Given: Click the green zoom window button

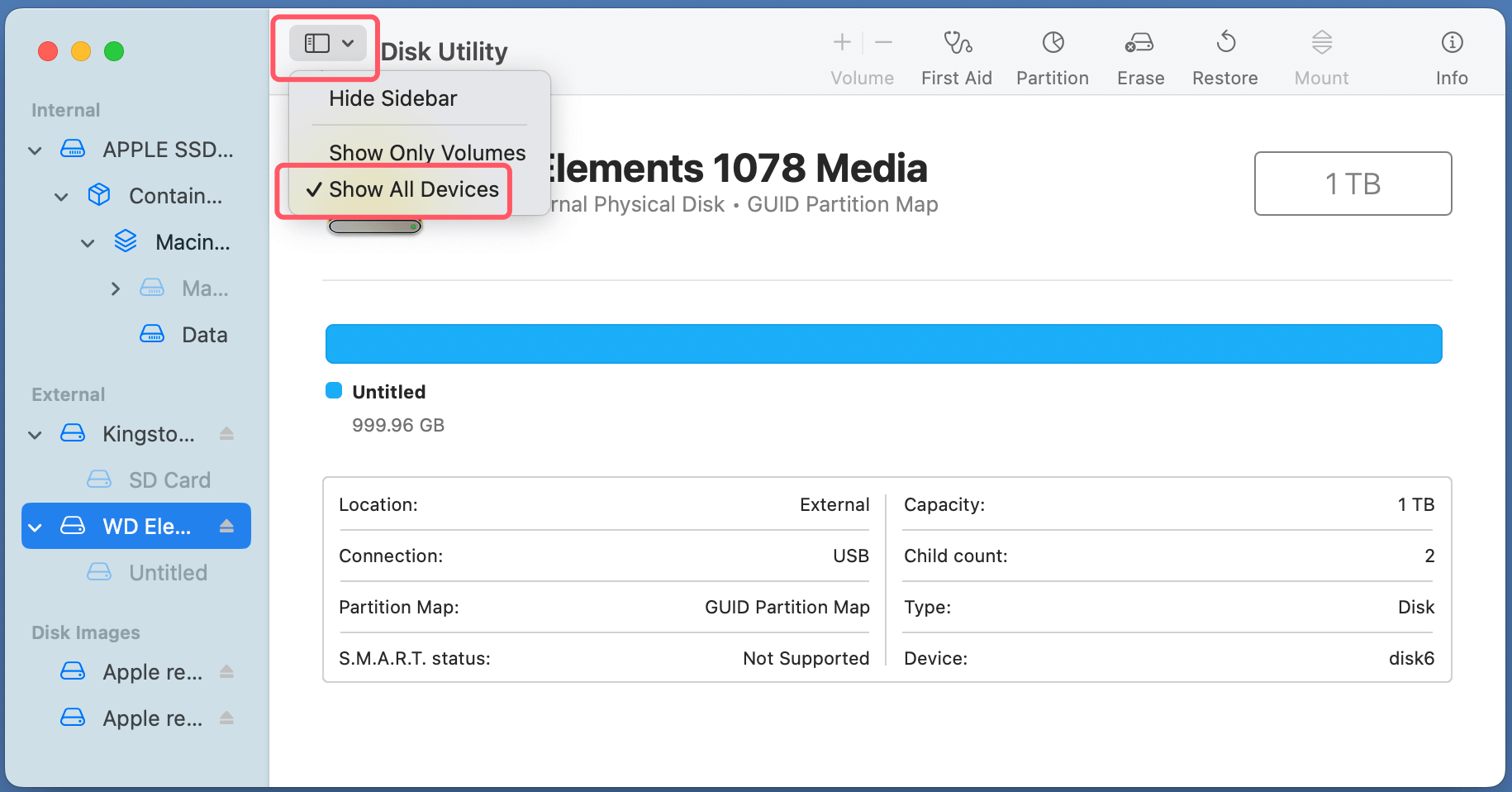Looking at the screenshot, I should click(114, 51).
